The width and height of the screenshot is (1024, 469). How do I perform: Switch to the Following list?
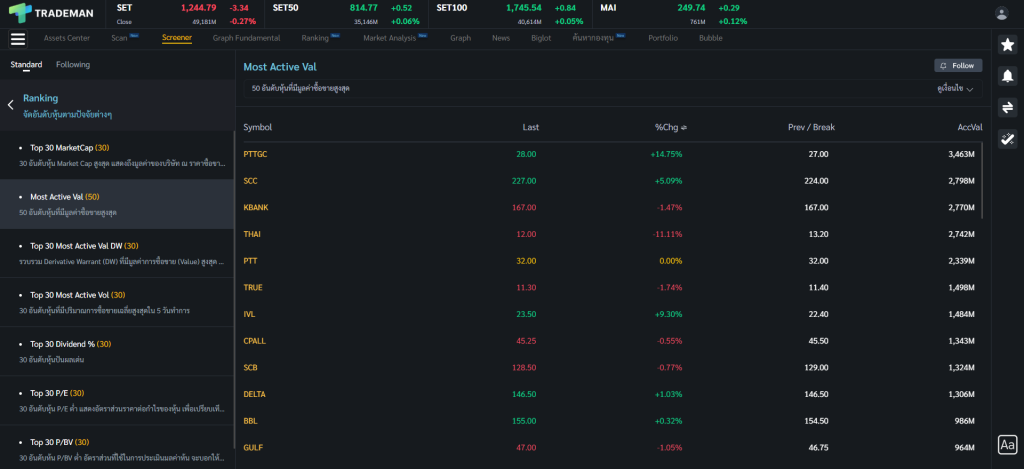pyautogui.click(x=73, y=65)
